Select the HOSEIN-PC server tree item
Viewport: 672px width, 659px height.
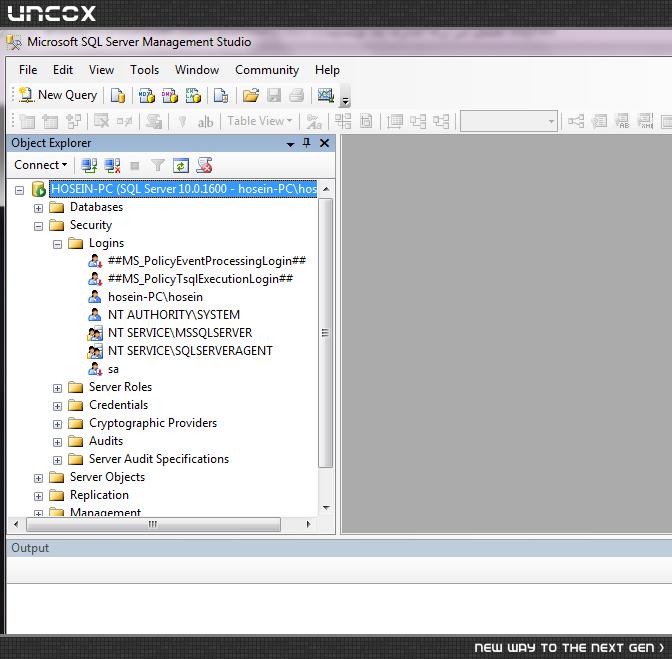183,189
